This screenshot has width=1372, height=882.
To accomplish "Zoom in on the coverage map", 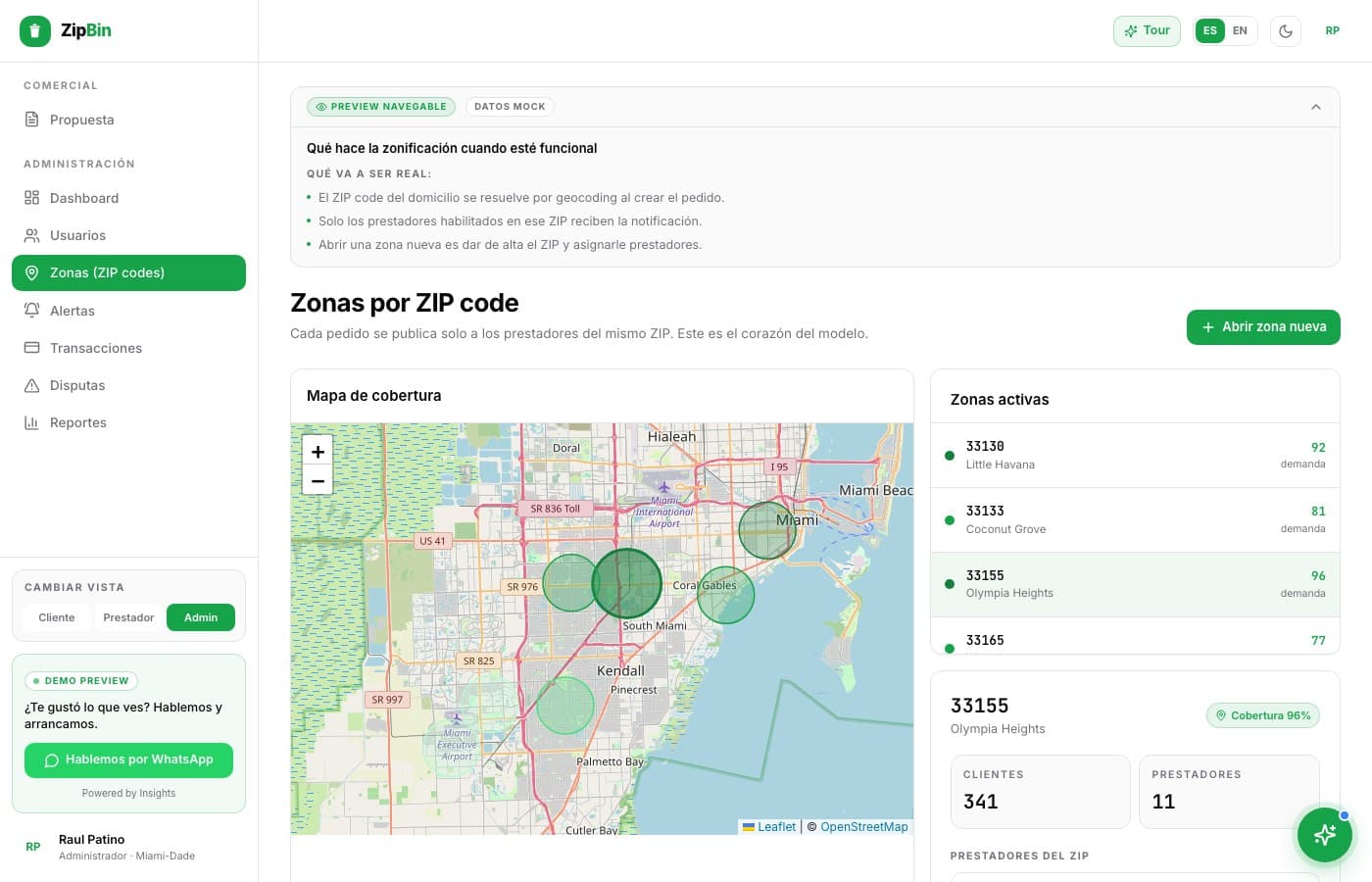I will pos(318,452).
